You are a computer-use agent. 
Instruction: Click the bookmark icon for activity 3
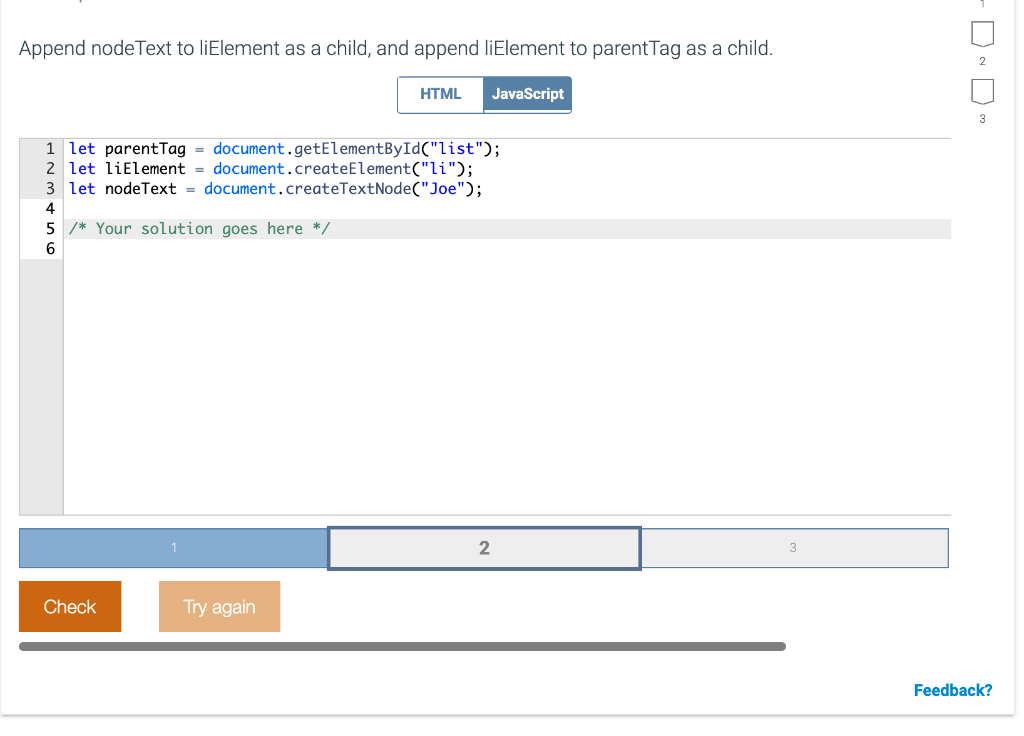(982, 94)
